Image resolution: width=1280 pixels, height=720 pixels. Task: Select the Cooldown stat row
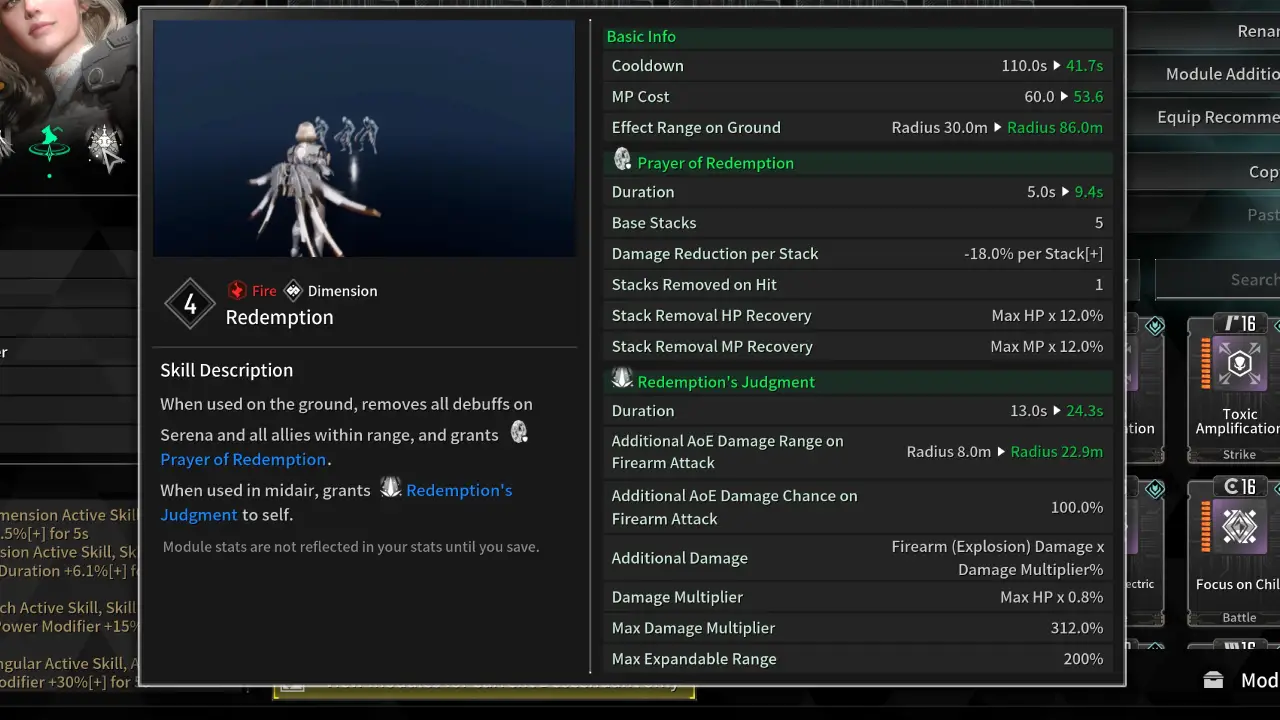click(x=857, y=66)
